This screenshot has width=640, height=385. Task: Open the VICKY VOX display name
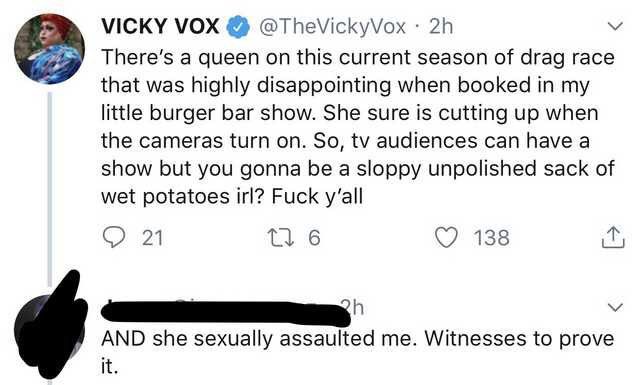[160, 27]
